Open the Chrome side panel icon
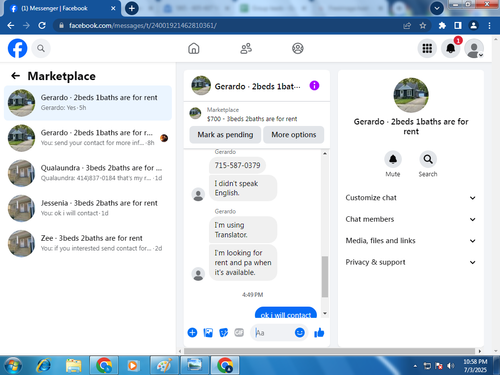 458,26
